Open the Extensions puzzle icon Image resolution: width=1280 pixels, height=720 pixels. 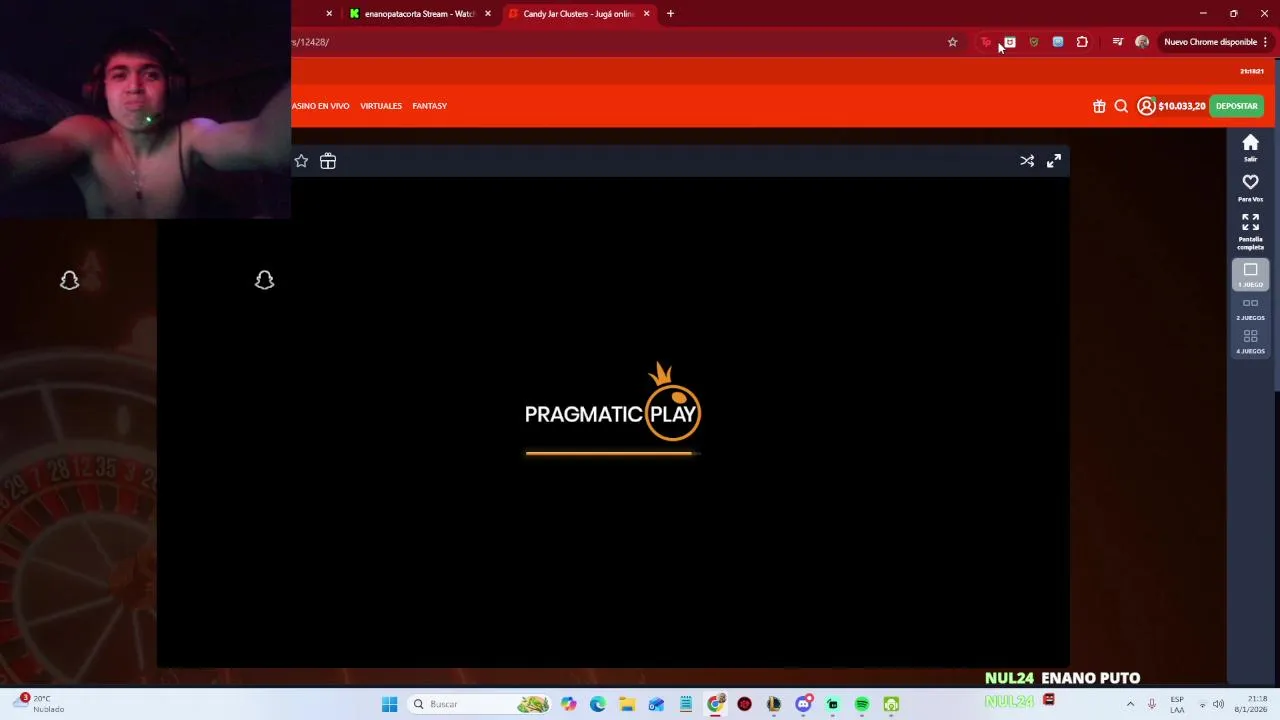(1082, 42)
